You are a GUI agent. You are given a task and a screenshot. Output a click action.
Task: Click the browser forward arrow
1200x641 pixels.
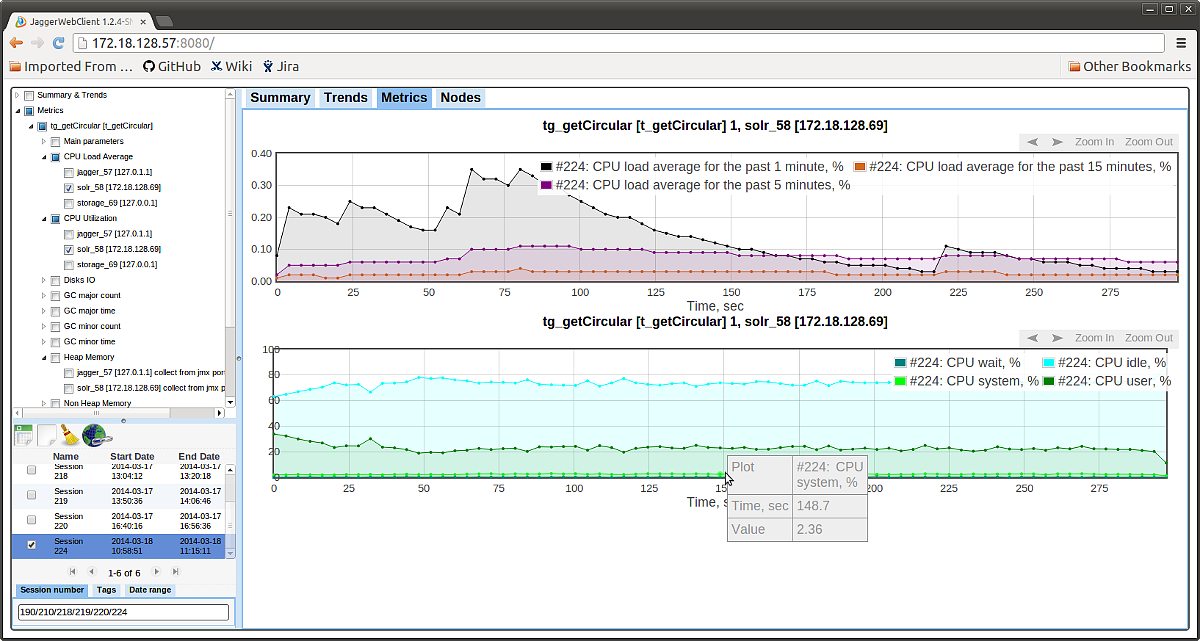(37, 43)
